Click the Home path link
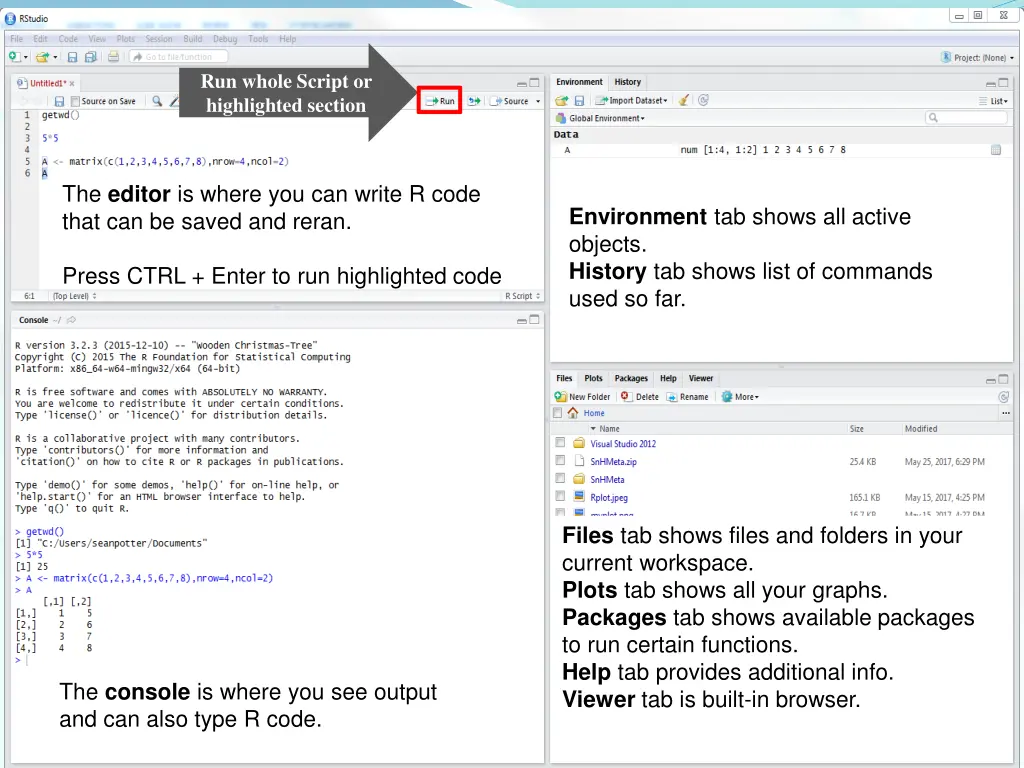 tap(594, 413)
